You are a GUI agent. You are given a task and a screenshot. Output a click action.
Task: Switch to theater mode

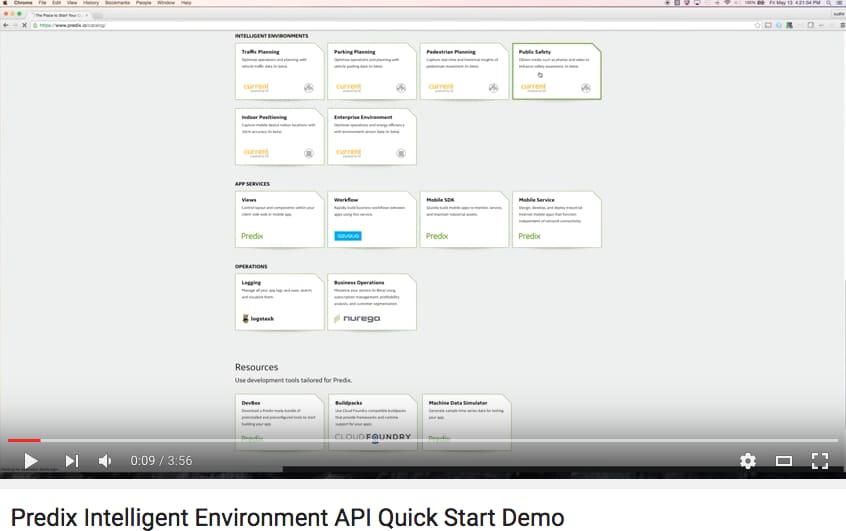(x=784, y=461)
